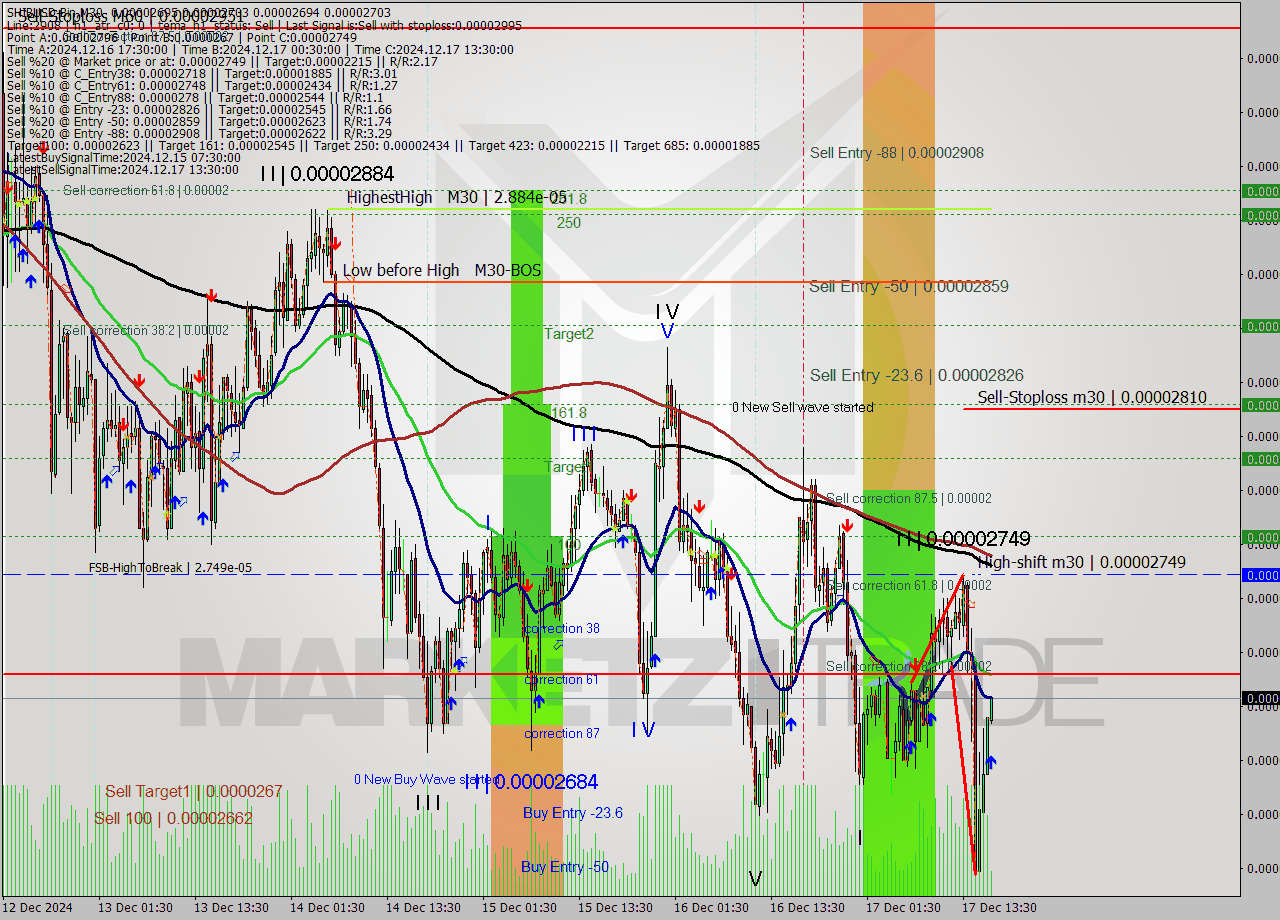Click the blue '0.00002684' price label

[x=546, y=782]
